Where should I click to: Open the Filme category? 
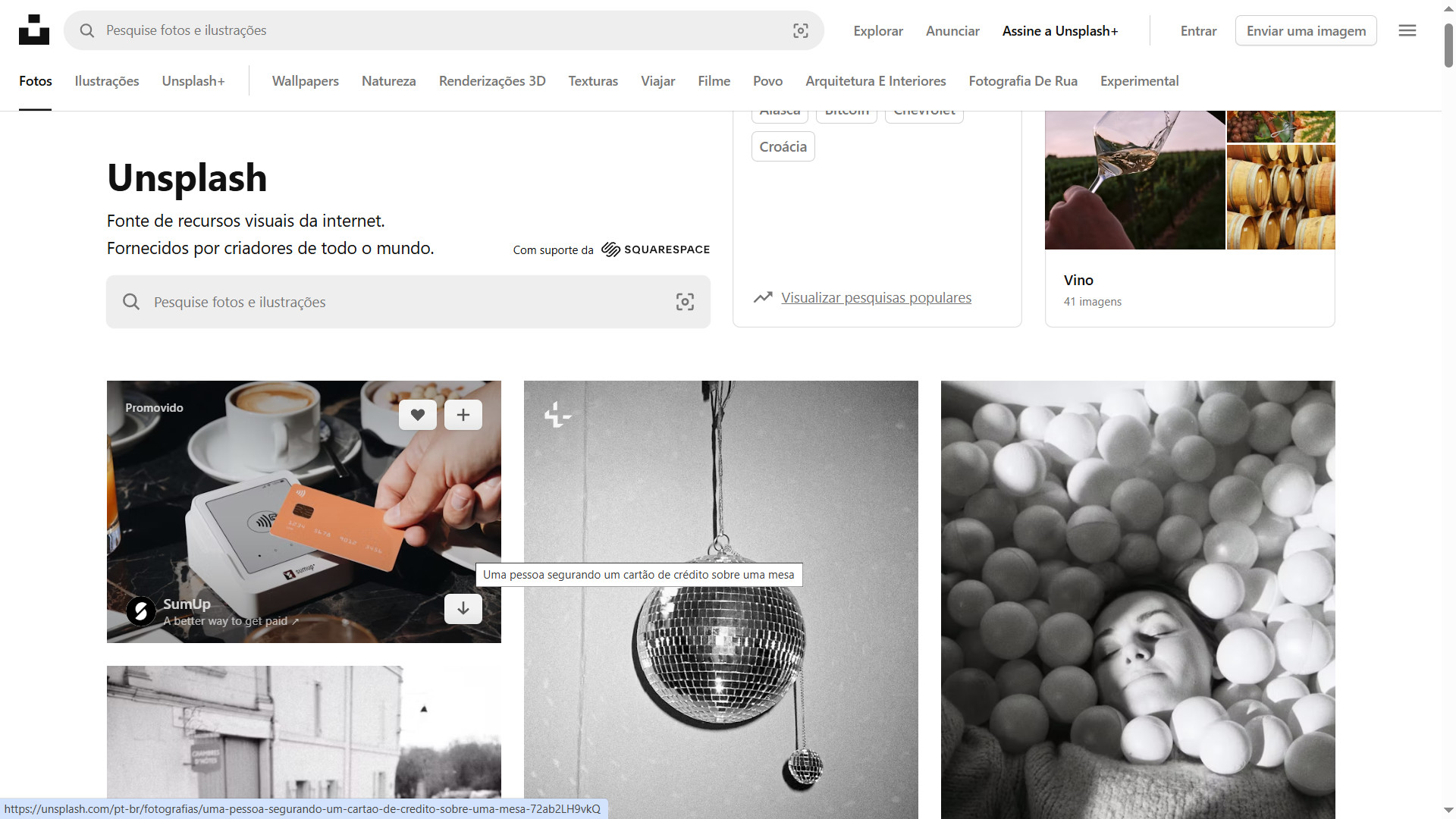tap(714, 81)
